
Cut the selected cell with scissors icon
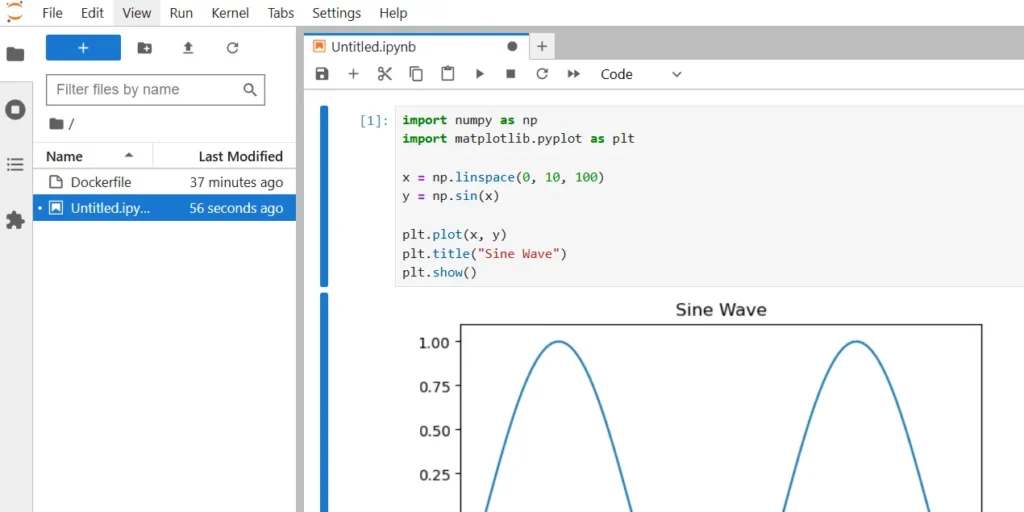(384, 74)
